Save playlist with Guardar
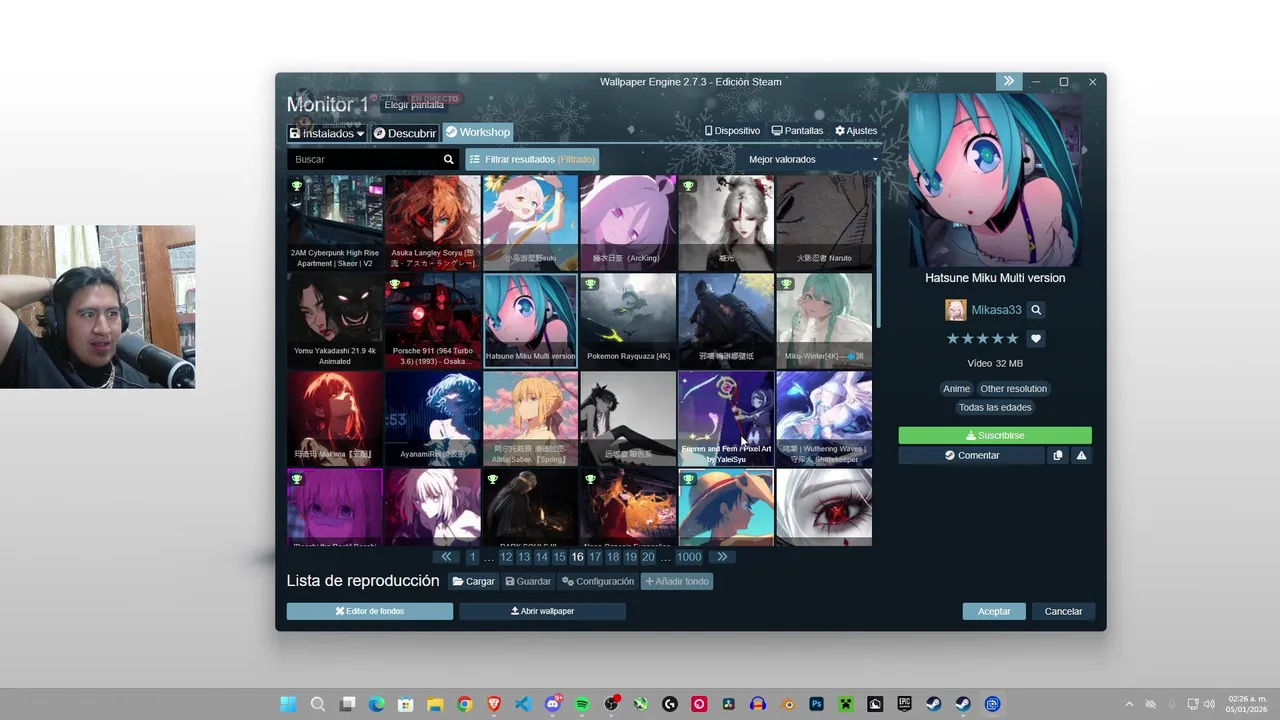The width and height of the screenshot is (1280, 720). pyautogui.click(x=528, y=581)
